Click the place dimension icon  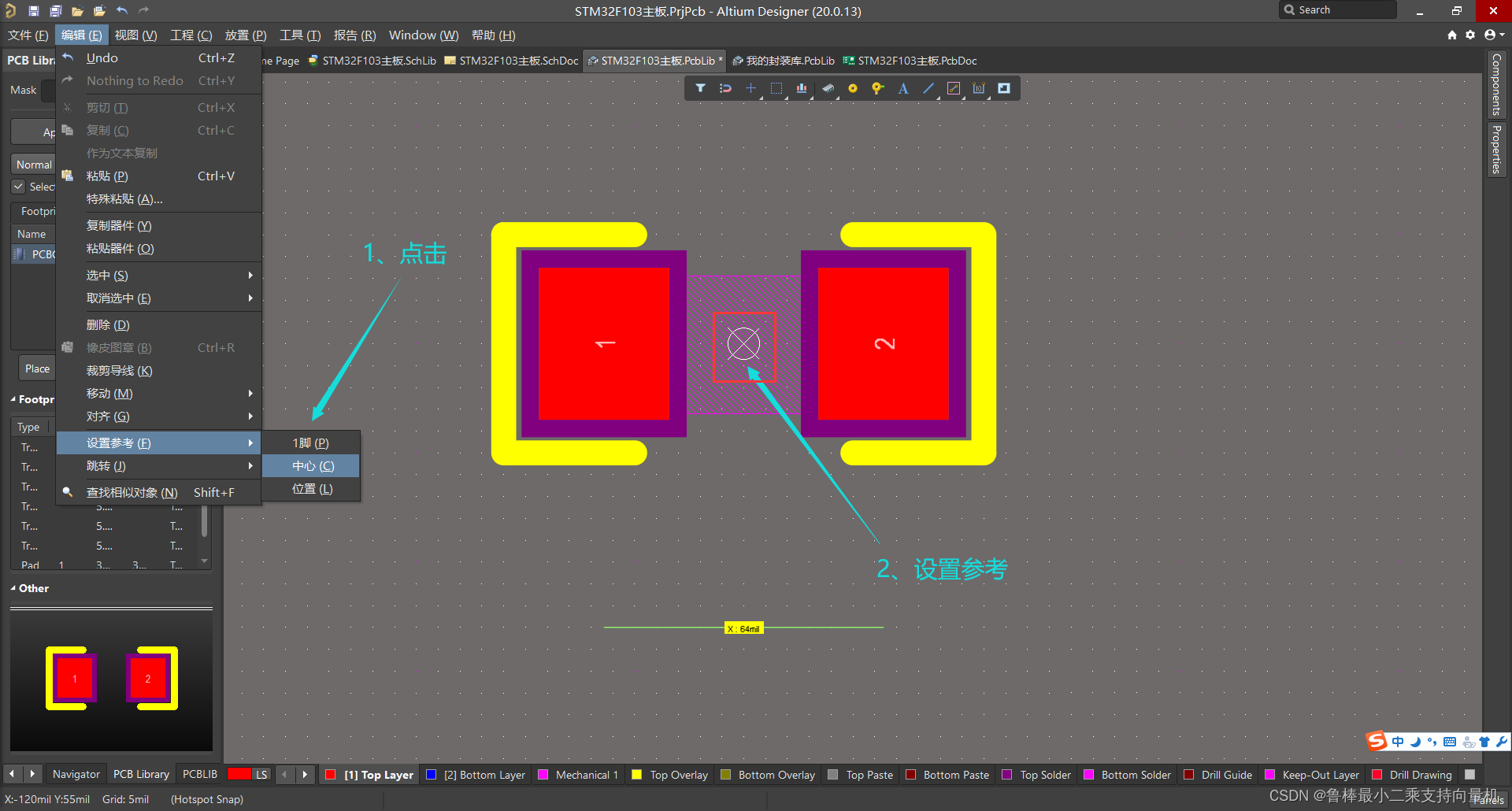point(979,88)
